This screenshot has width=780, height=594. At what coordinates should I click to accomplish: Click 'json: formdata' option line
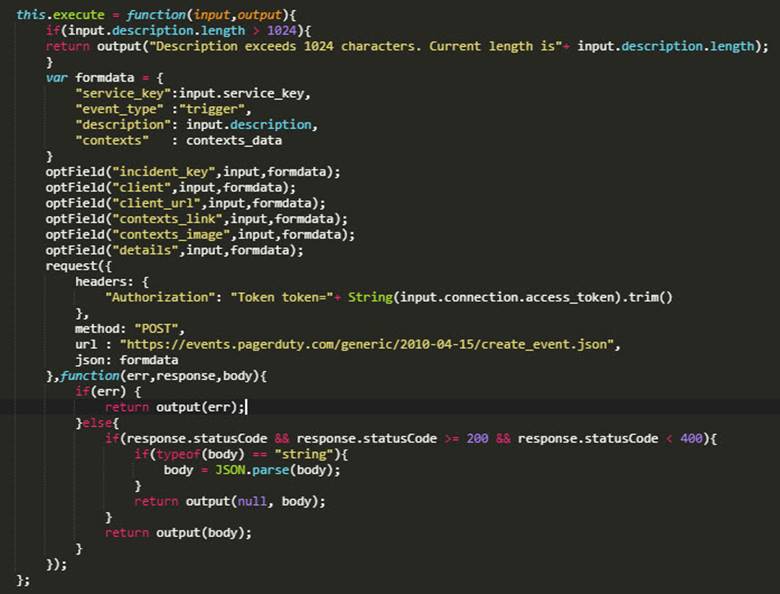click(x=126, y=360)
